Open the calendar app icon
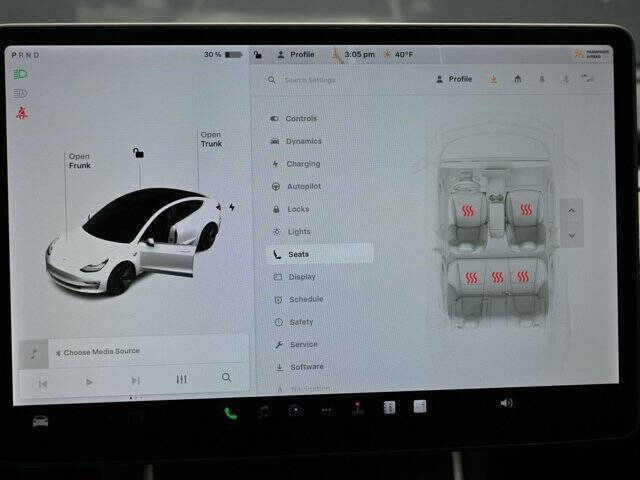The image size is (640, 480). tap(420, 407)
